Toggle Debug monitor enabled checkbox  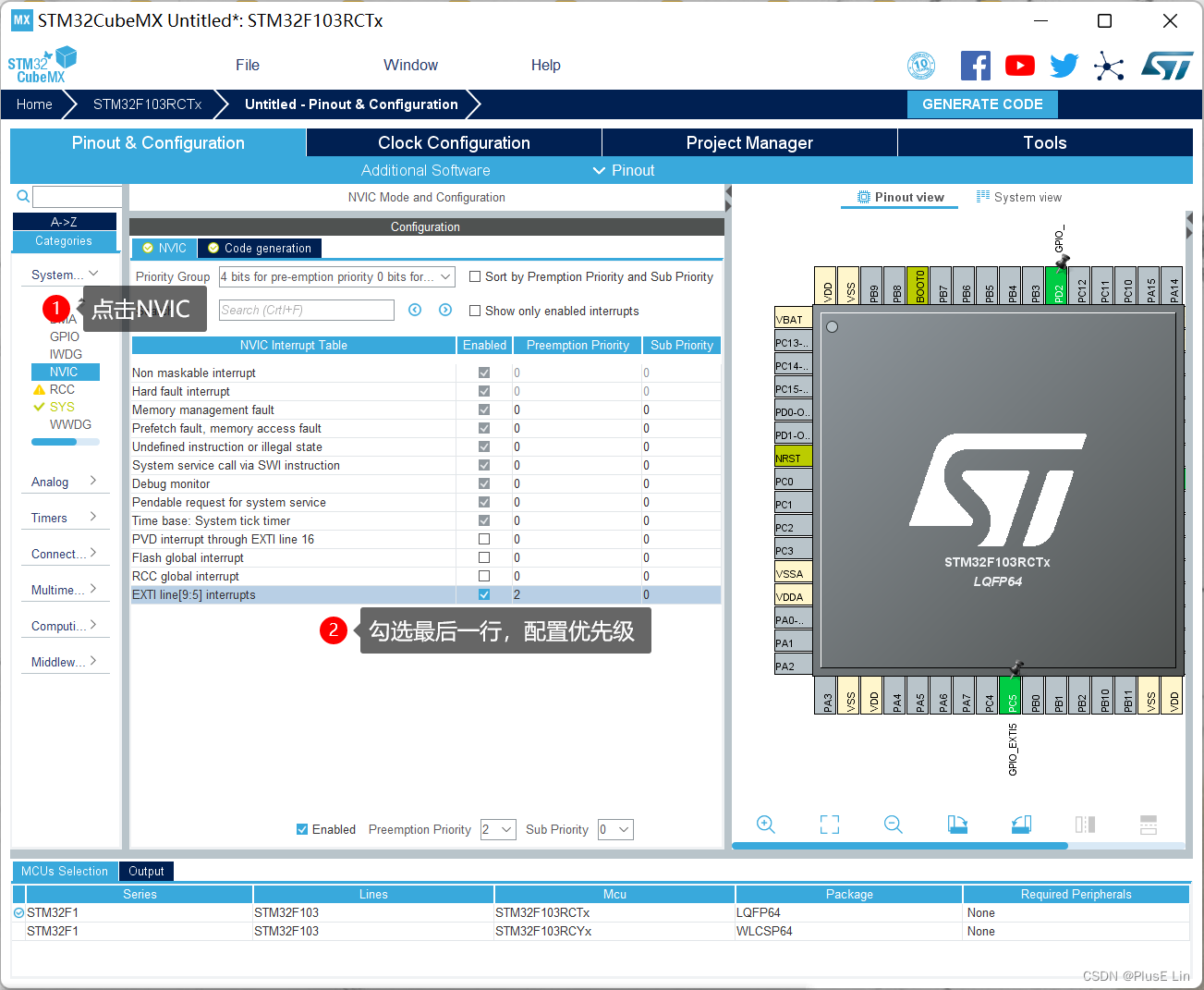coord(483,483)
